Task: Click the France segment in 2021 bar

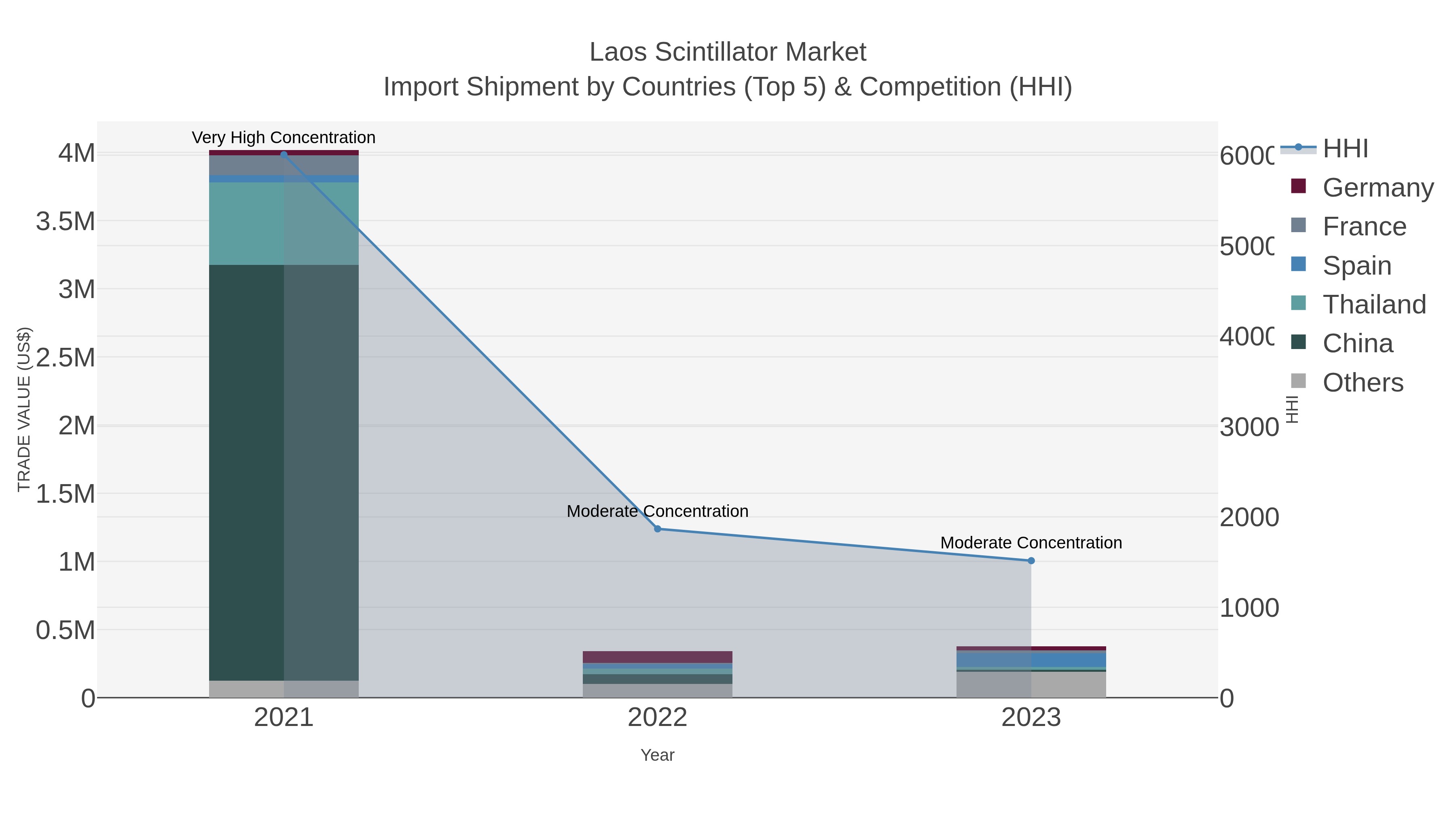Action: point(284,165)
